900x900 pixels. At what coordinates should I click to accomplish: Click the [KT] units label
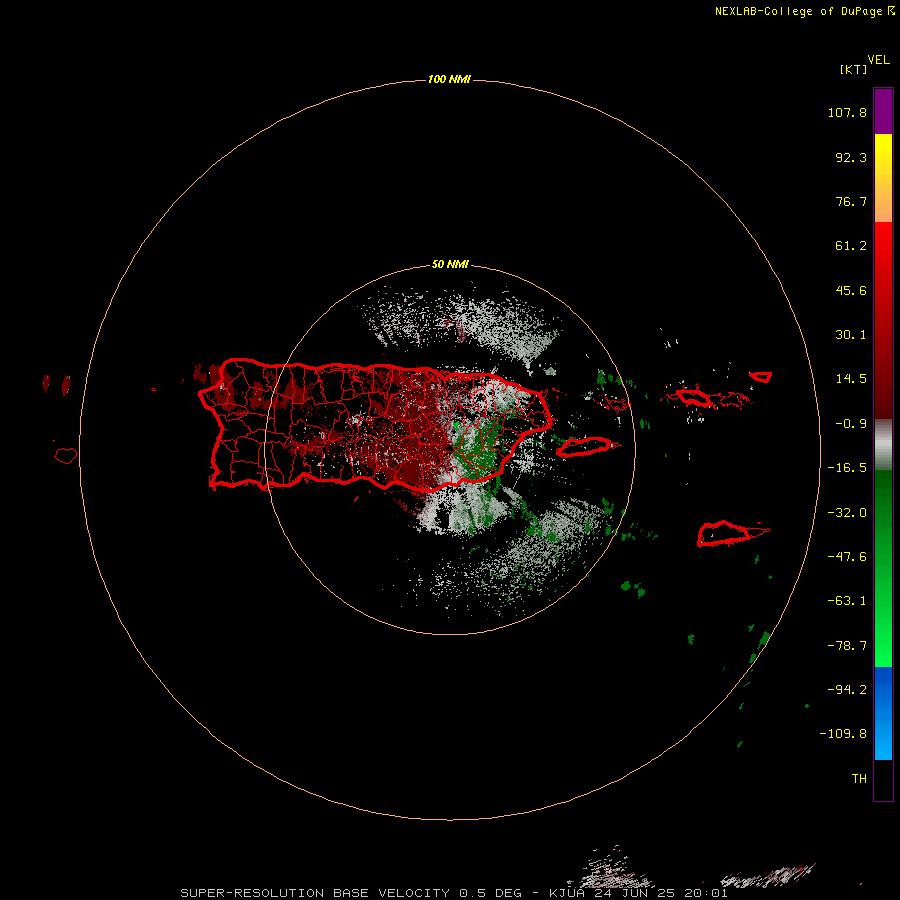854,69
